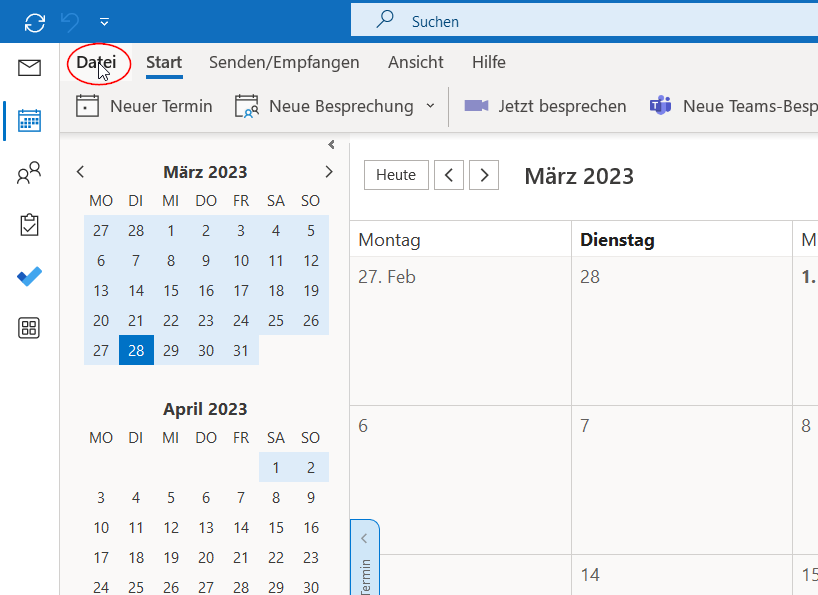818x595 pixels.
Task: Open the People (contacts) icon
Action: point(29,172)
